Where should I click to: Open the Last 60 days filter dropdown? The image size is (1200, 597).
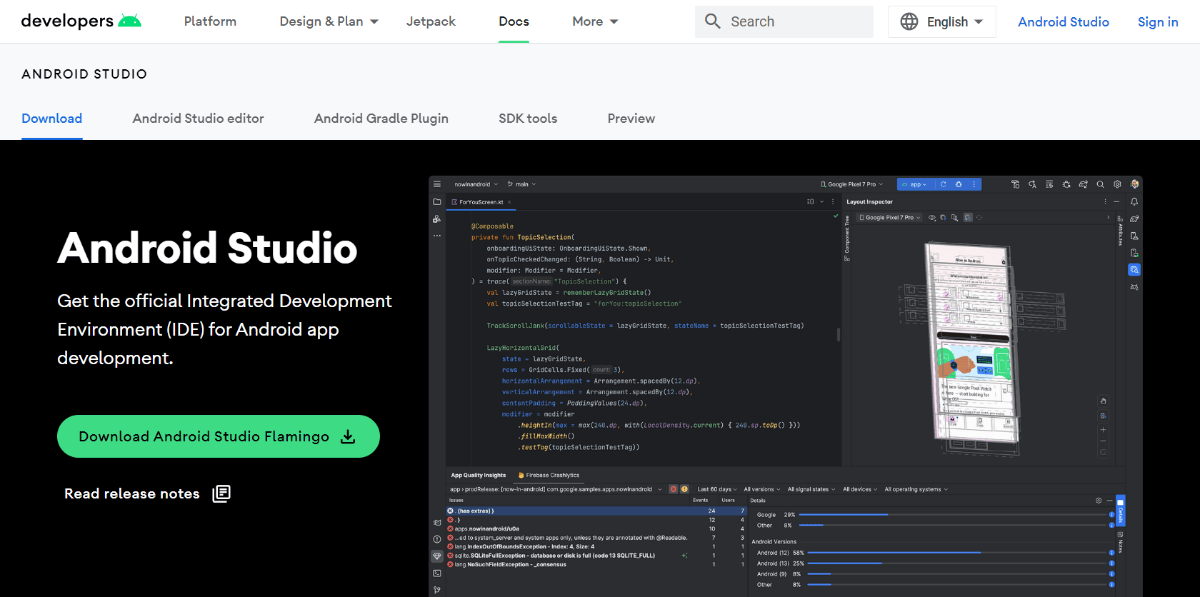pyautogui.click(x=718, y=489)
